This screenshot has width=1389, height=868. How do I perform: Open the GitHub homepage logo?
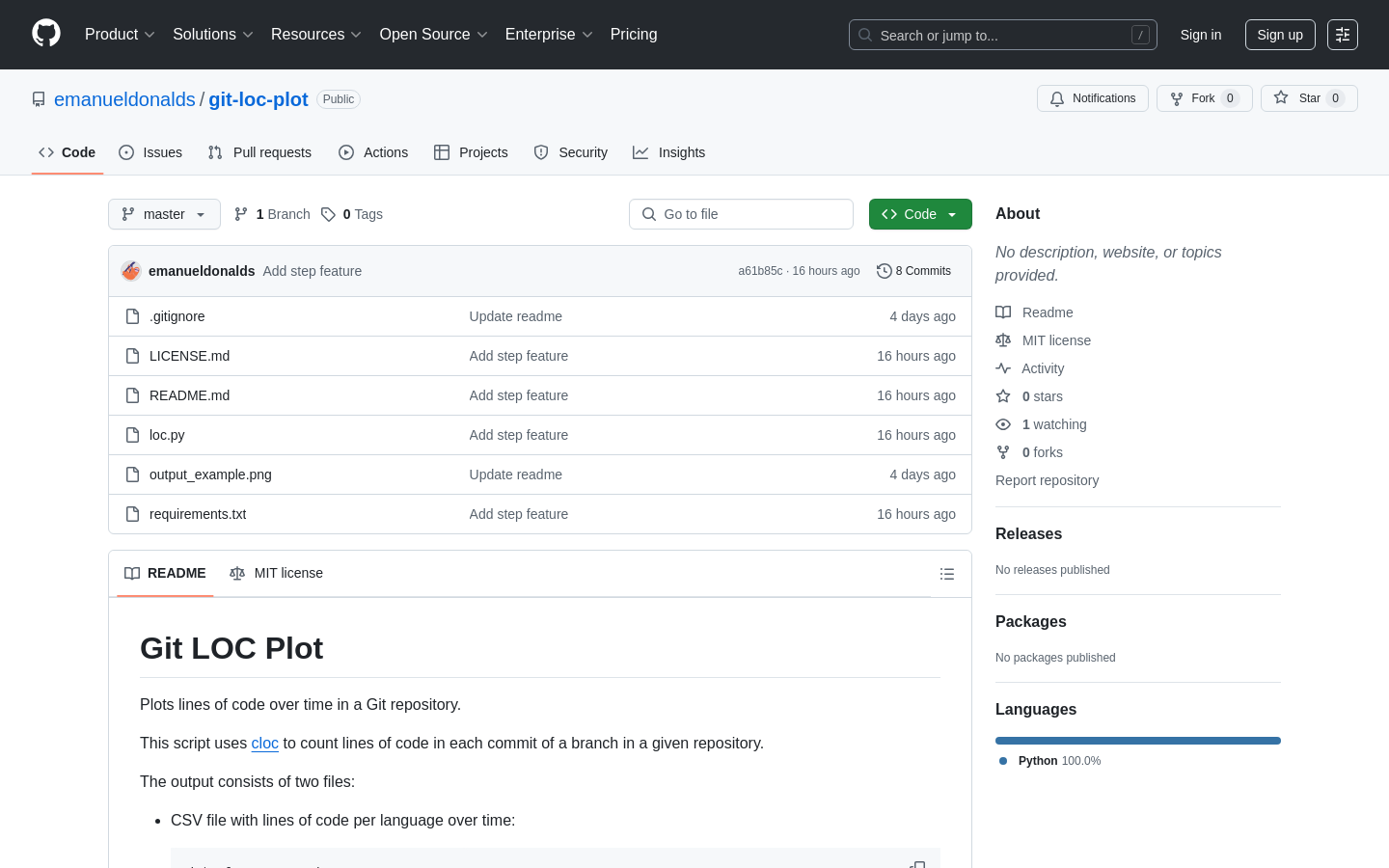46,34
